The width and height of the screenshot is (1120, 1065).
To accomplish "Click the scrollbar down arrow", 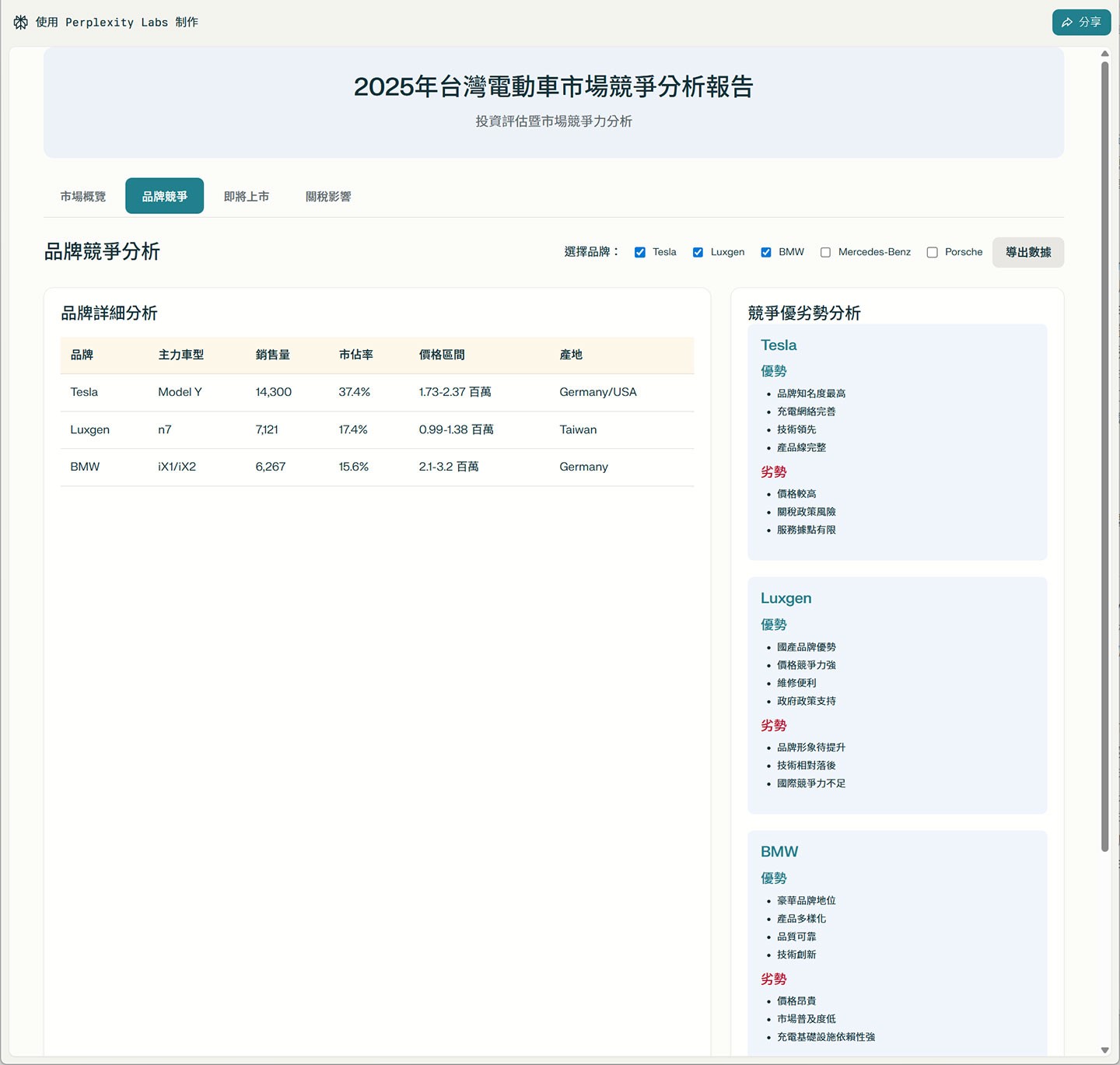I will point(1105,1051).
